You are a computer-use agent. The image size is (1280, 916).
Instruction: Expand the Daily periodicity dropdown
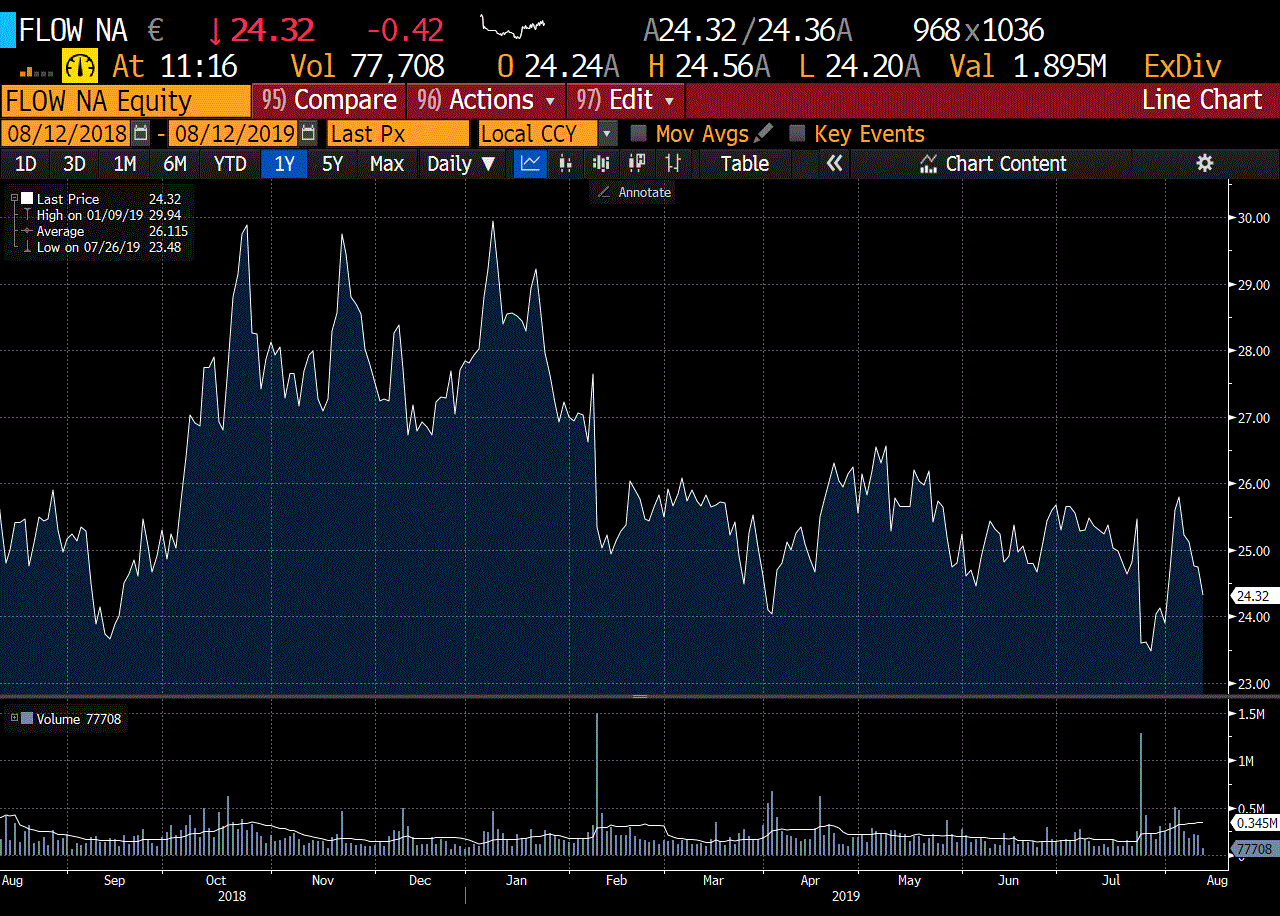461,164
